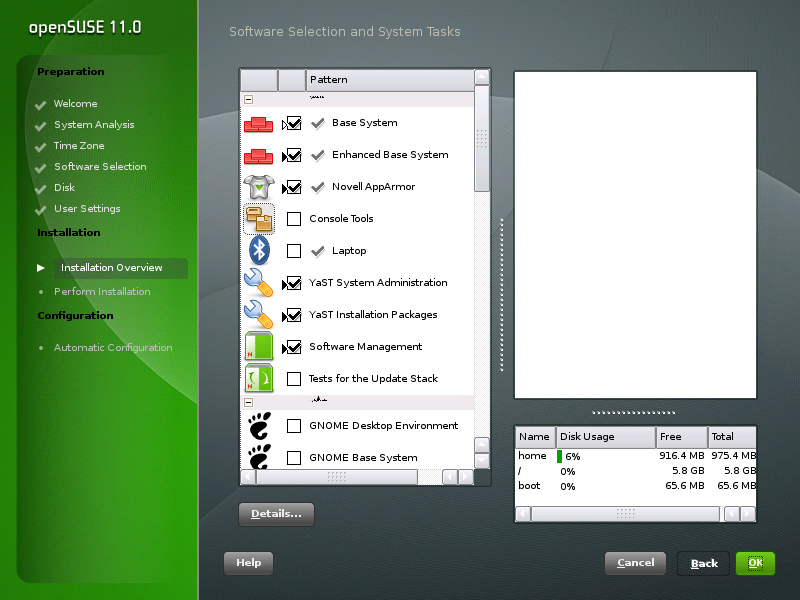The image size is (800, 600).
Task: Click the pattern list bottom scroll down arrow
Action: (x=482, y=461)
